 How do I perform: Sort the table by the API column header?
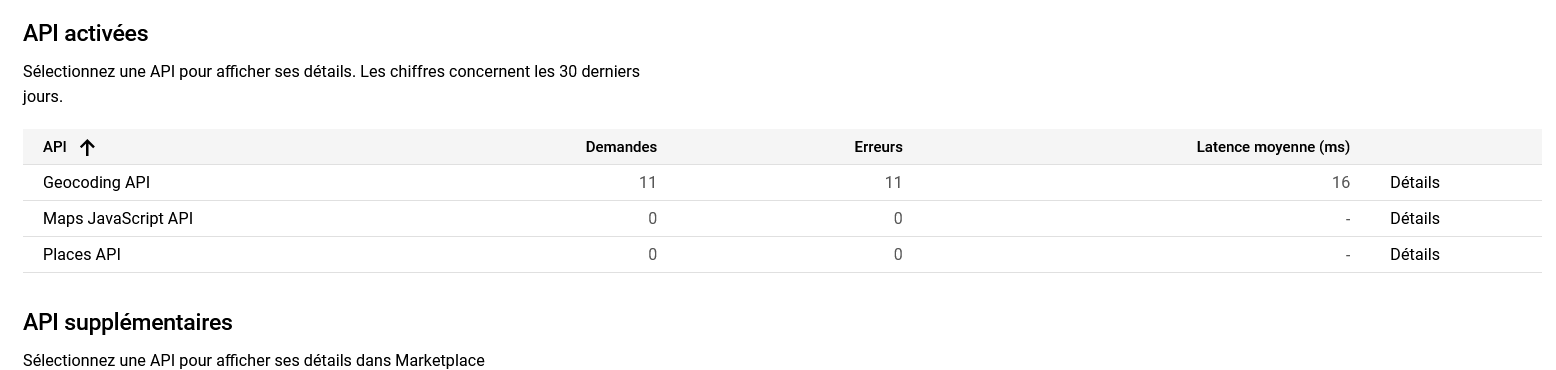[55, 147]
